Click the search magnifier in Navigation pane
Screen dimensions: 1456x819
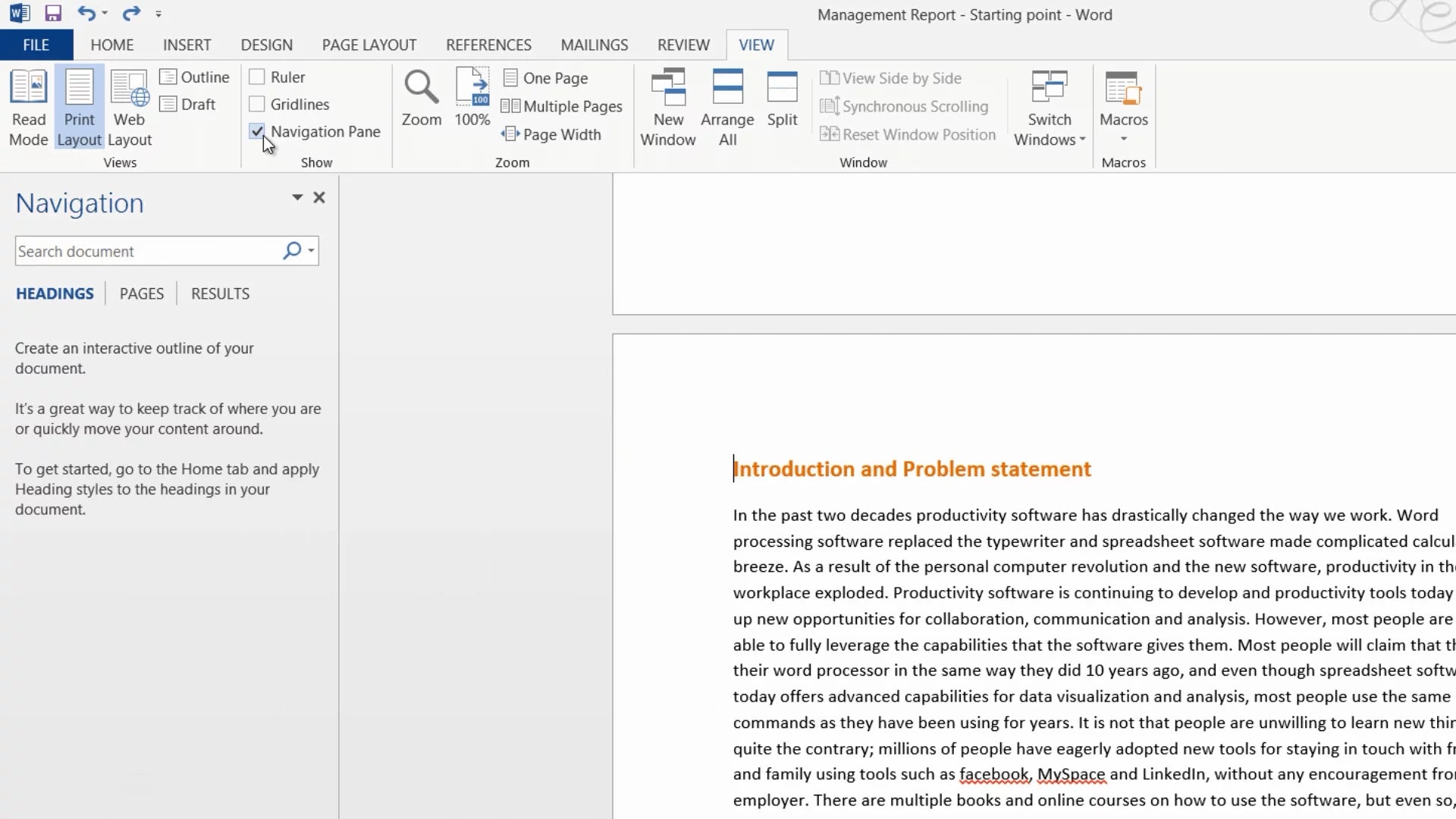[x=292, y=251]
